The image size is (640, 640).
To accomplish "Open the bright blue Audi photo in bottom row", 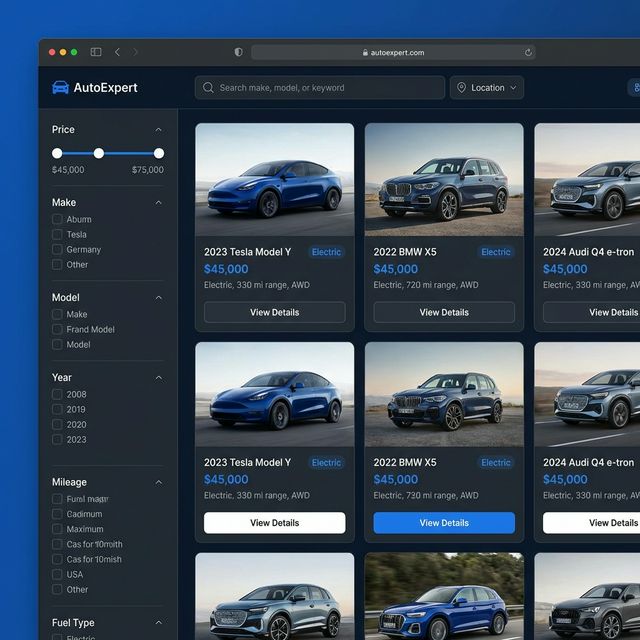I will click(x=444, y=596).
